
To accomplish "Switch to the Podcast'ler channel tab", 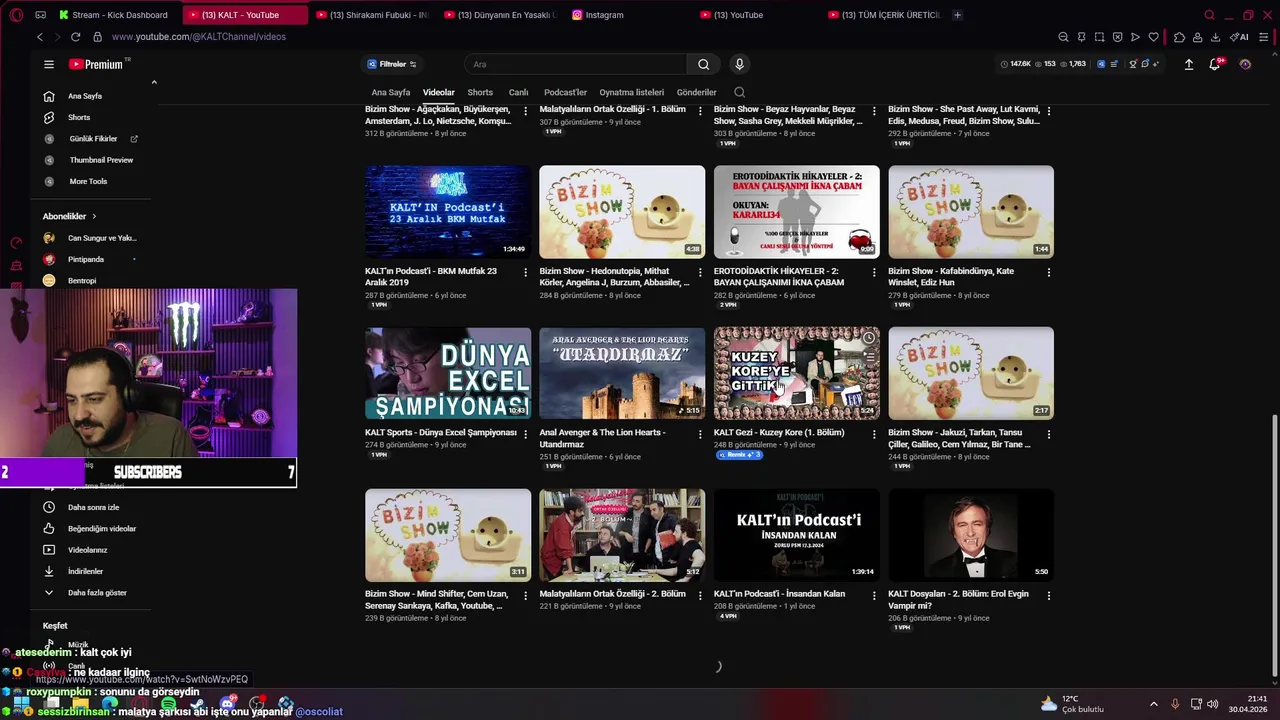I will pyautogui.click(x=565, y=92).
